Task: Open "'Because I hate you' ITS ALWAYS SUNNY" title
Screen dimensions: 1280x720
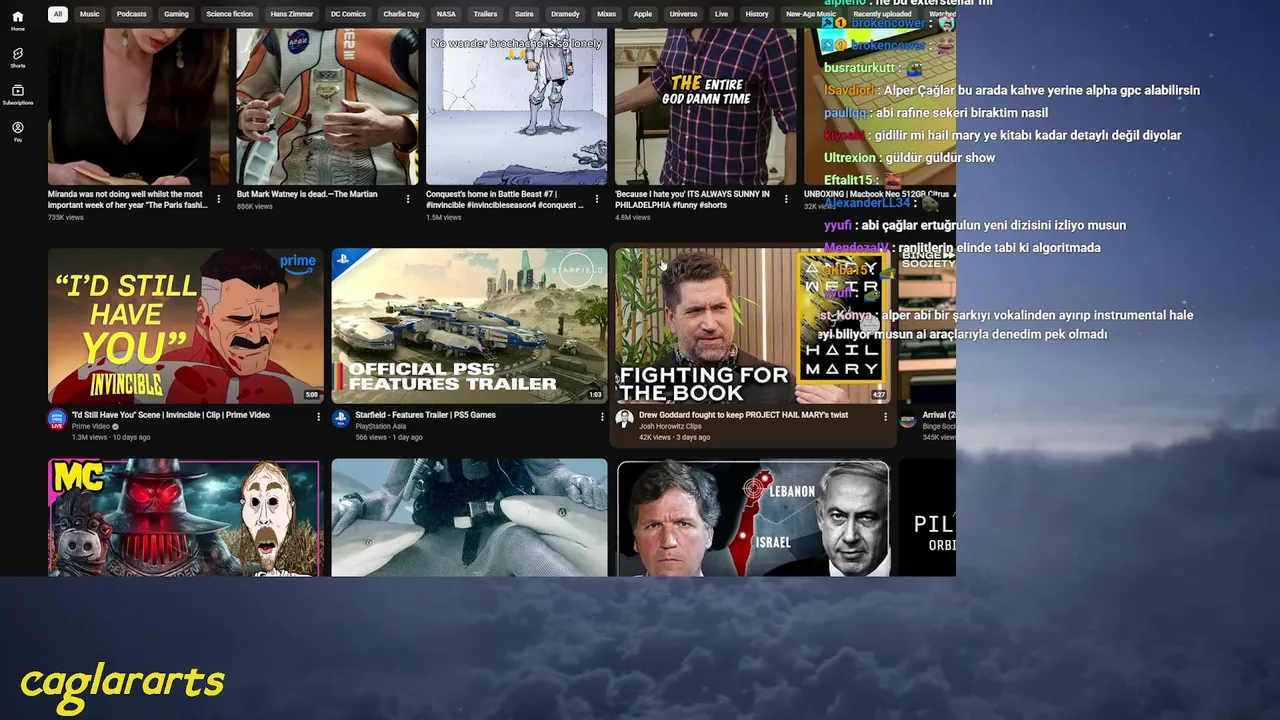Action: [x=694, y=199]
